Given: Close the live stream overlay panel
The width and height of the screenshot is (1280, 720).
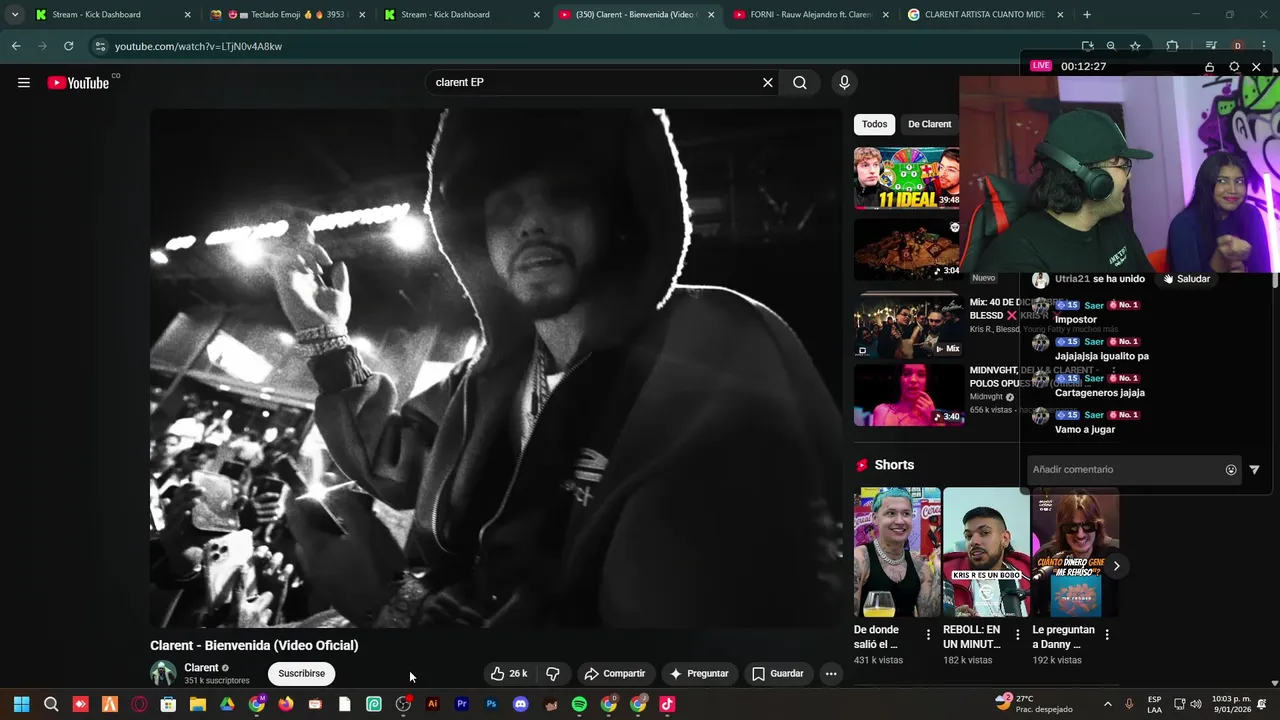Looking at the screenshot, I should pyautogui.click(x=1256, y=67).
